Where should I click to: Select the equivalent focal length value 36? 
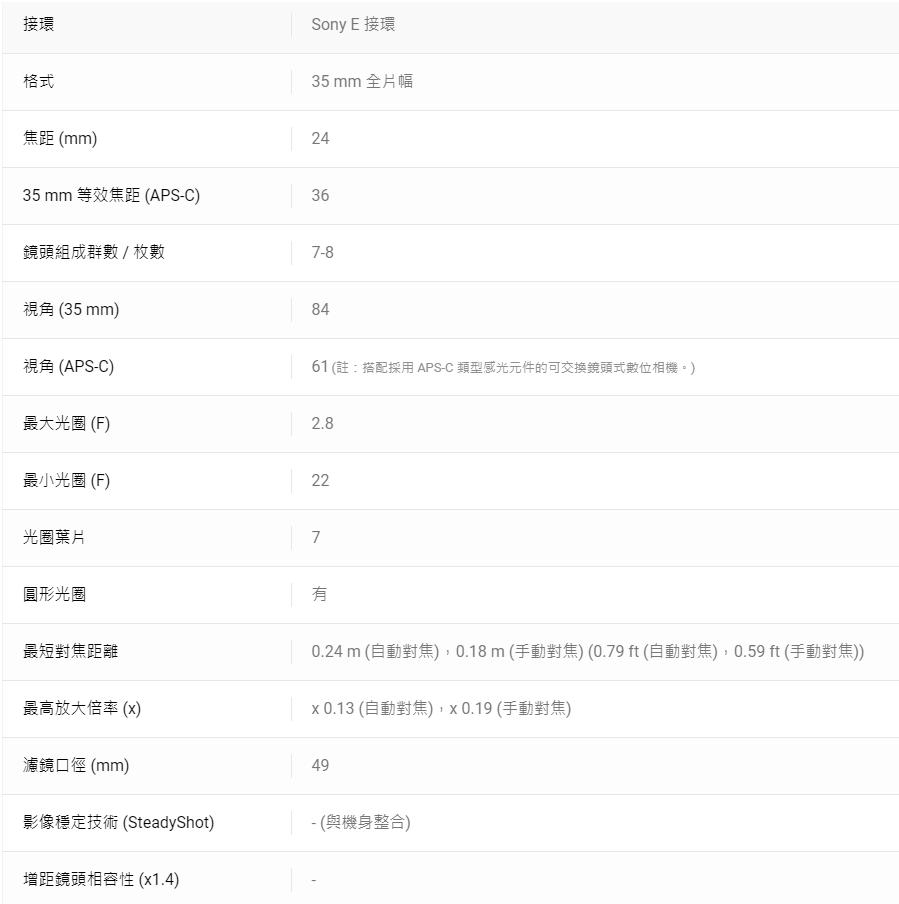(x=320, y=195)
